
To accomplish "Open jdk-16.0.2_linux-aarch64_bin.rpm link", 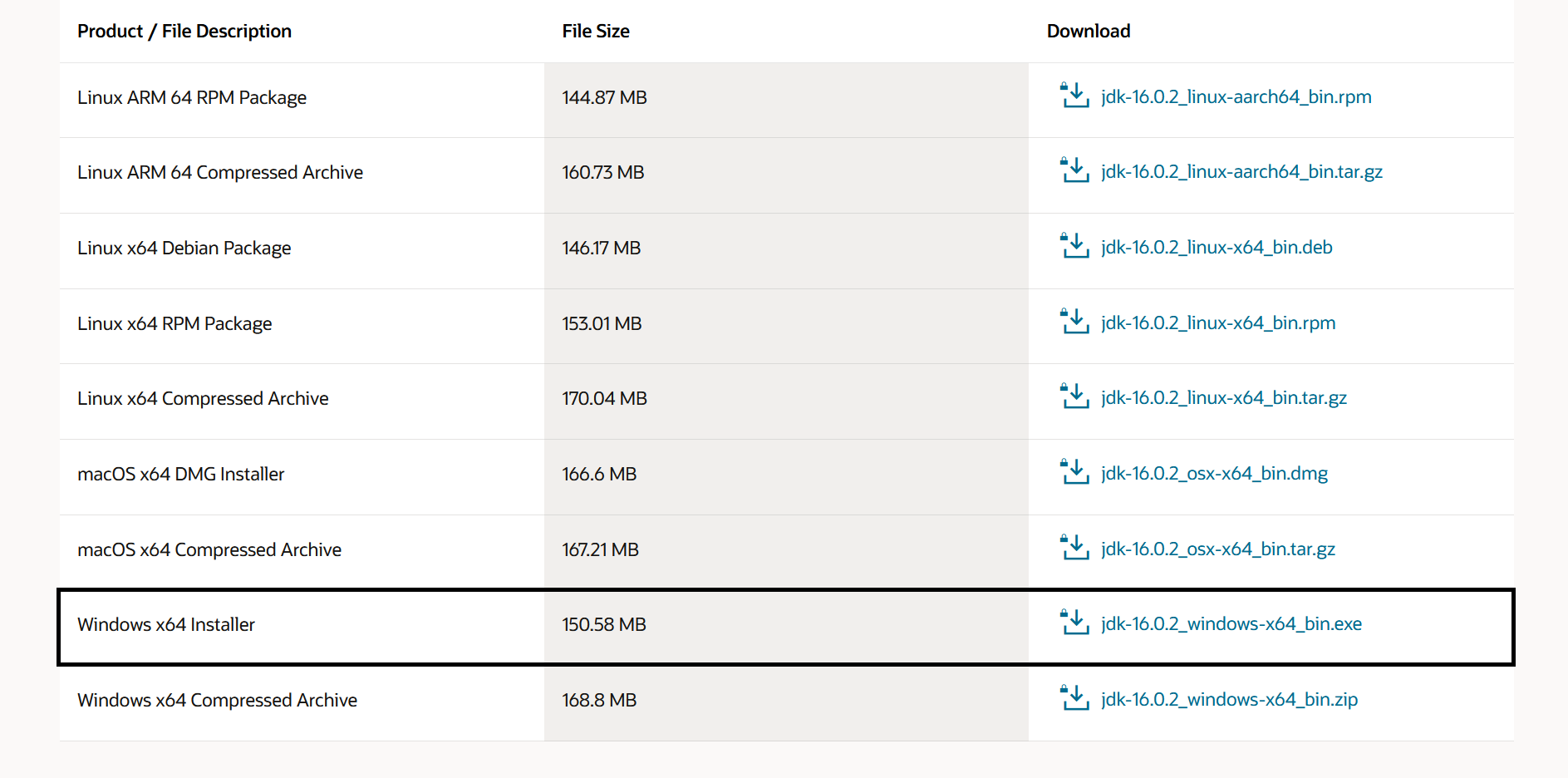I will click(x=1236, y=97).
